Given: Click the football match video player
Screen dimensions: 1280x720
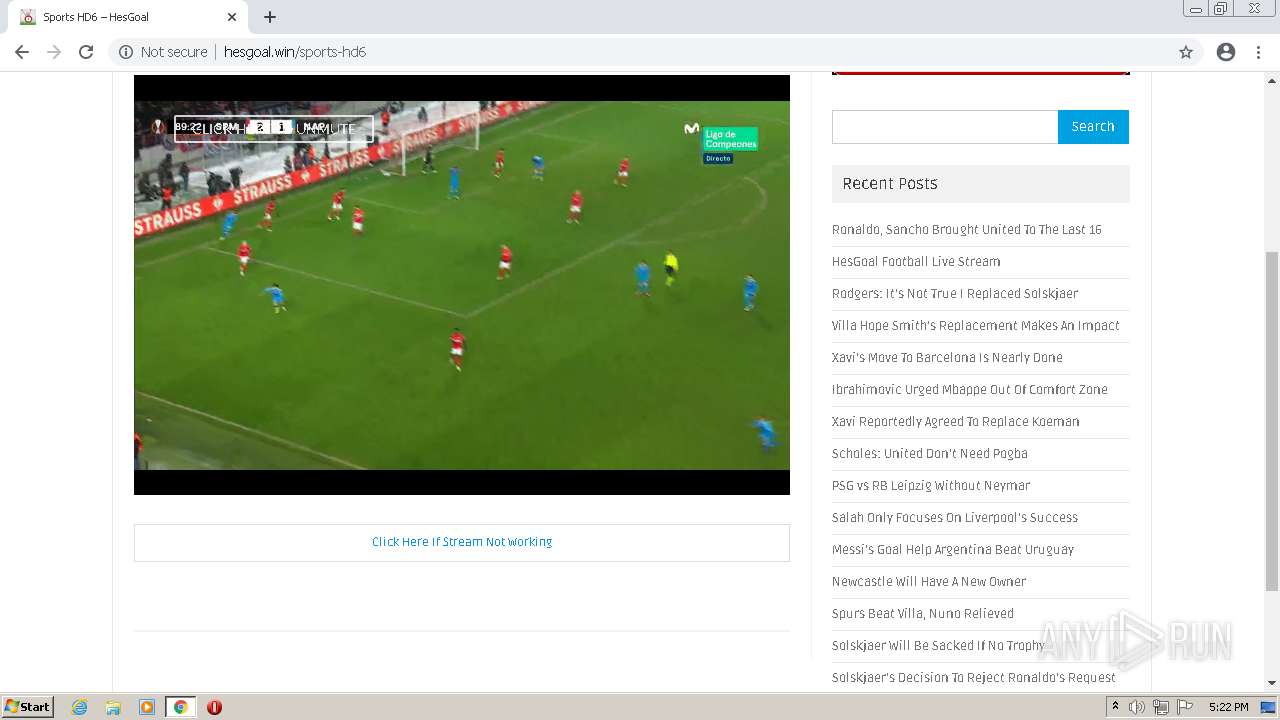Looking at the screenshot, I should tap(462, 285).
